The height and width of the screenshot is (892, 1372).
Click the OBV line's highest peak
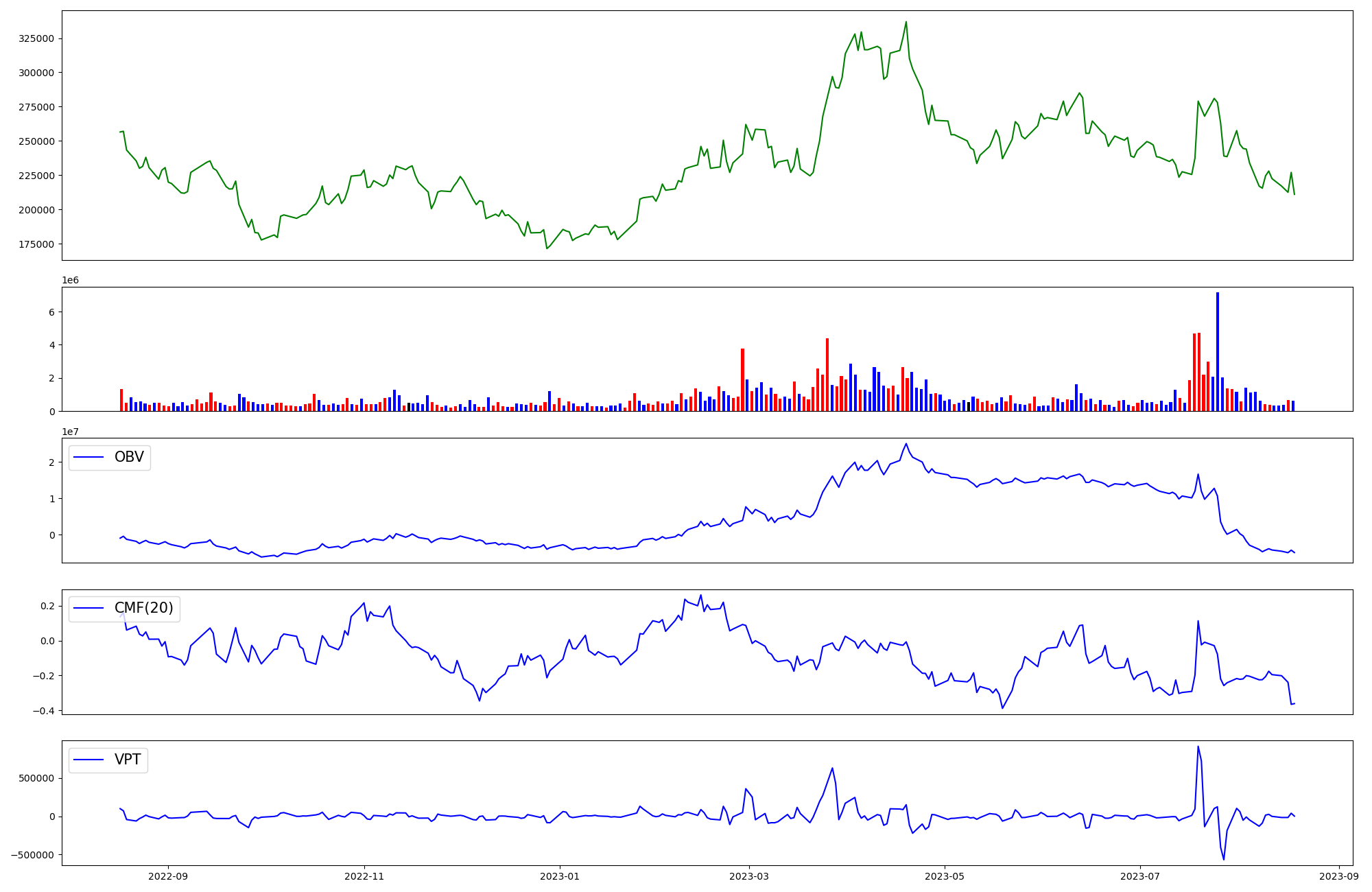(906, 444)
